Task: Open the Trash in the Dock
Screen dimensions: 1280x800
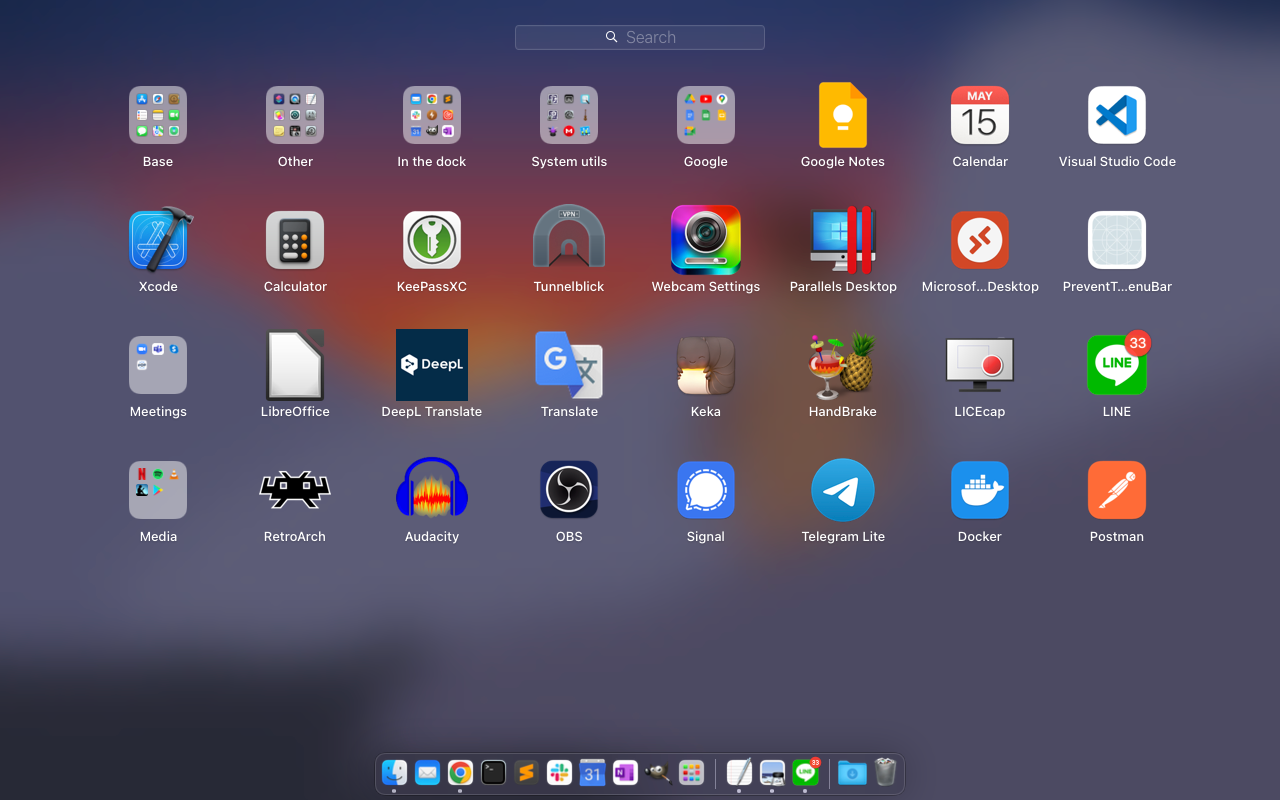Action: (885, 772)
